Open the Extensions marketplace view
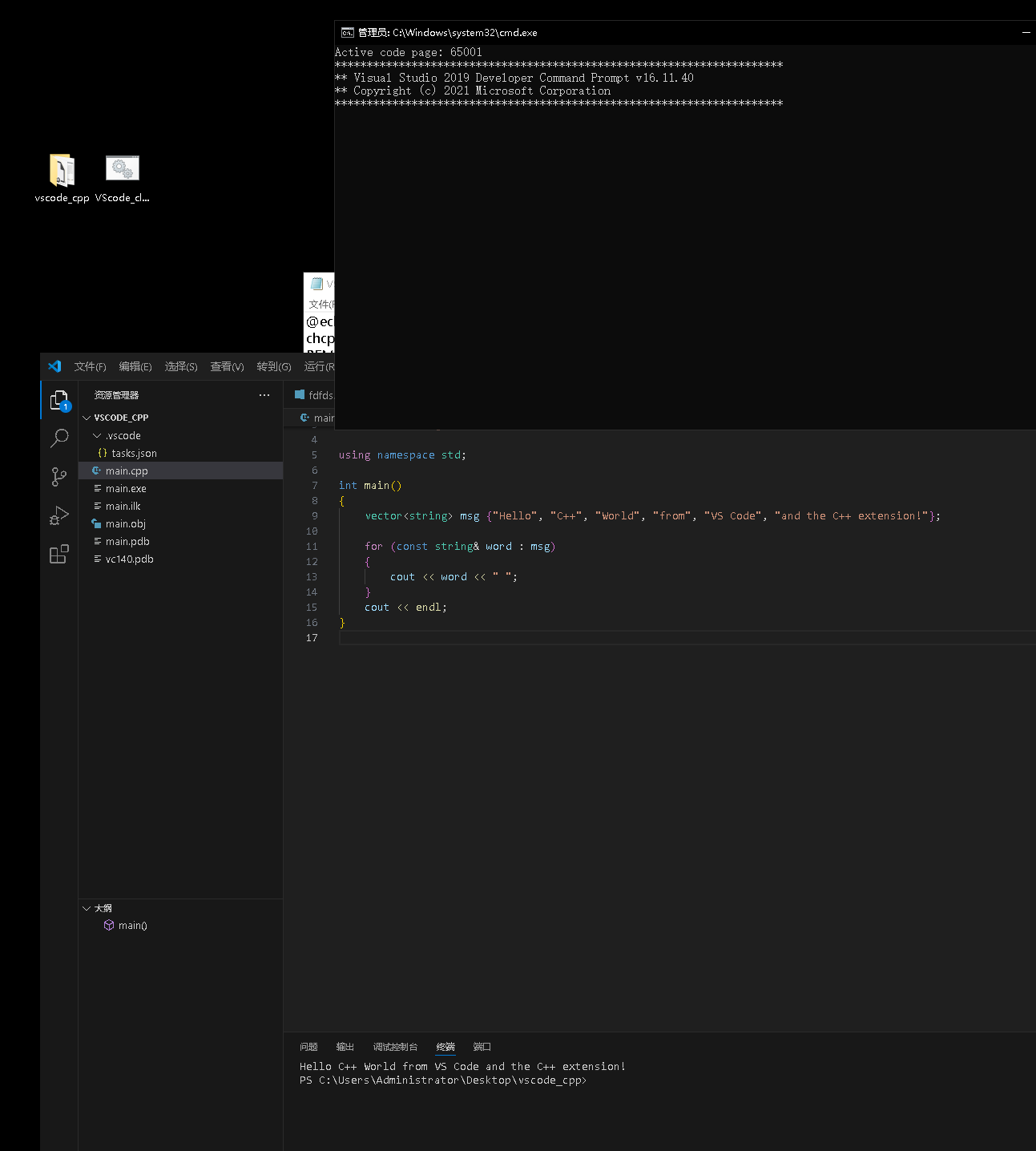The image size is (1036, 1151). 58,554
